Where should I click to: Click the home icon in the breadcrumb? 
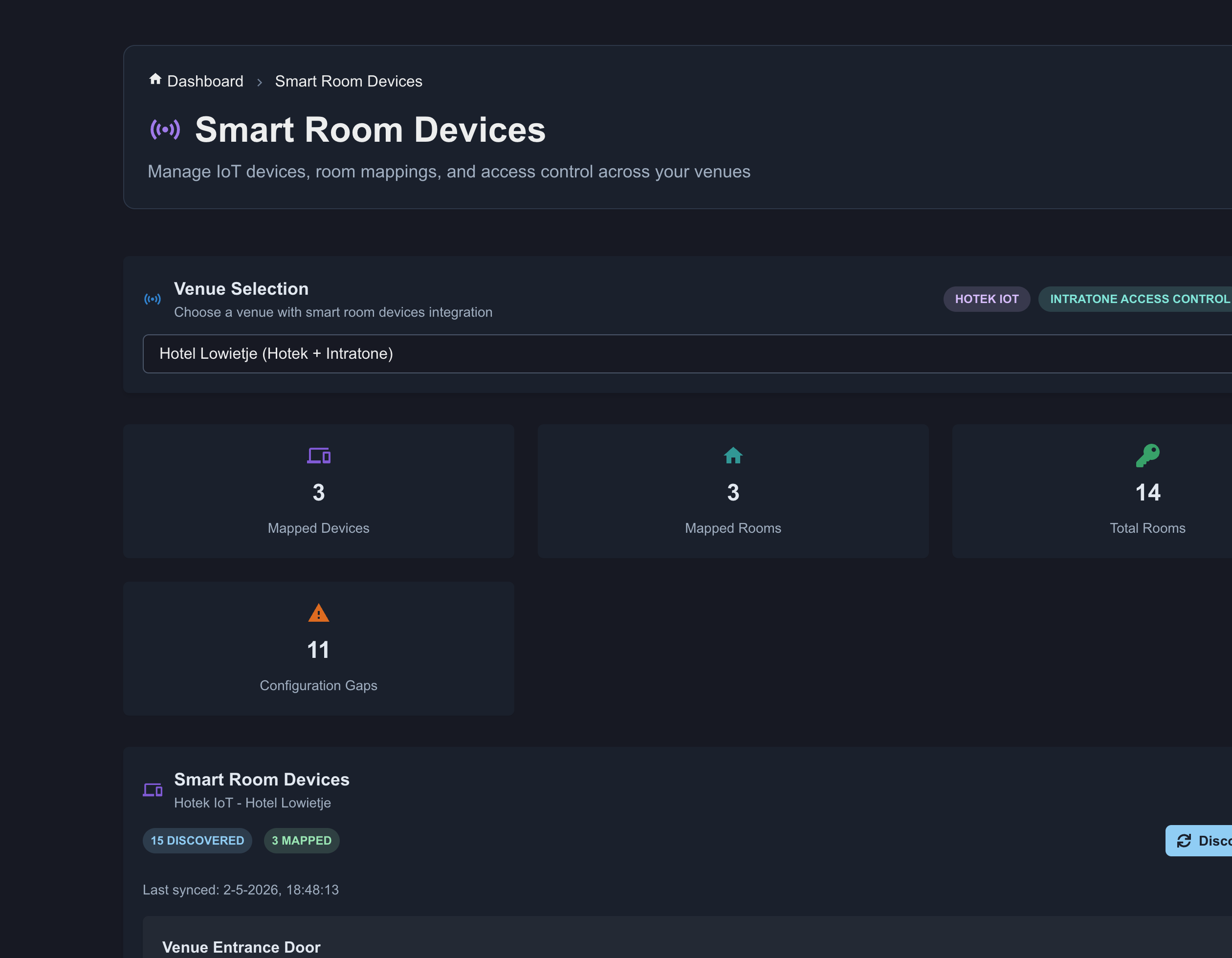[155, 80]
